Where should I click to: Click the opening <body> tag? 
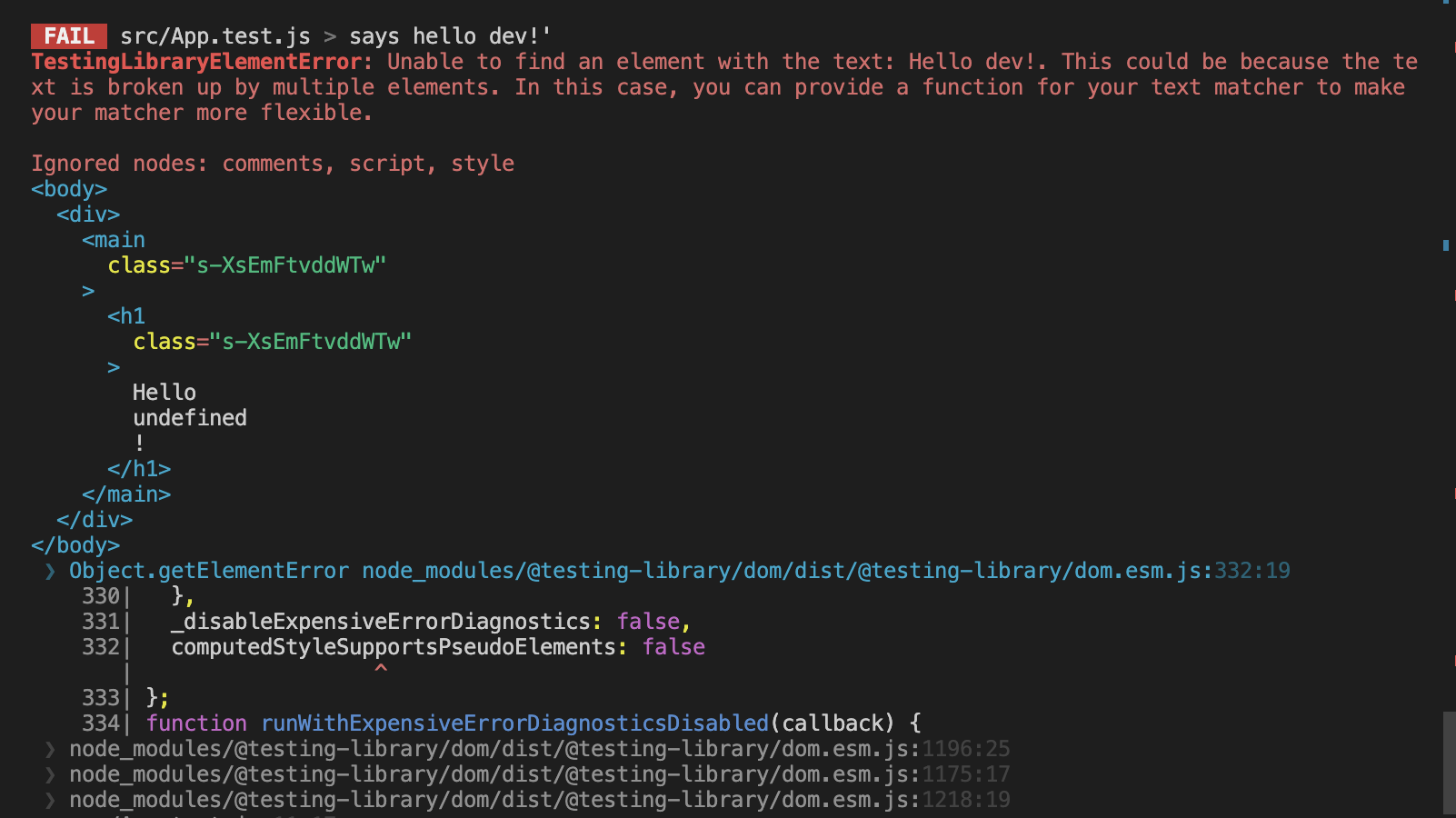[x=69, y=189]
